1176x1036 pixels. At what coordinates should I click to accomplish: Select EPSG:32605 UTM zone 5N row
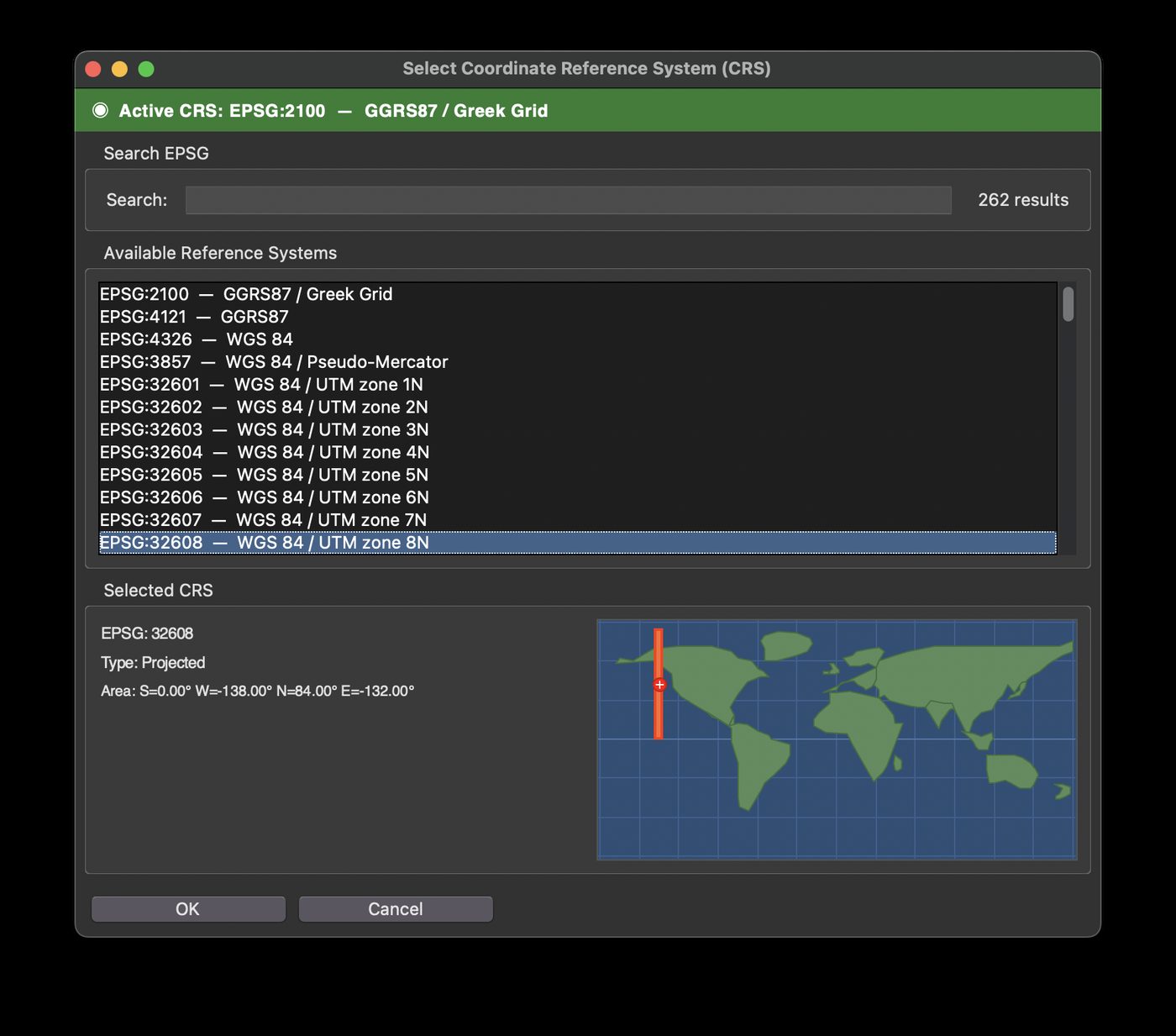(577, 475)
